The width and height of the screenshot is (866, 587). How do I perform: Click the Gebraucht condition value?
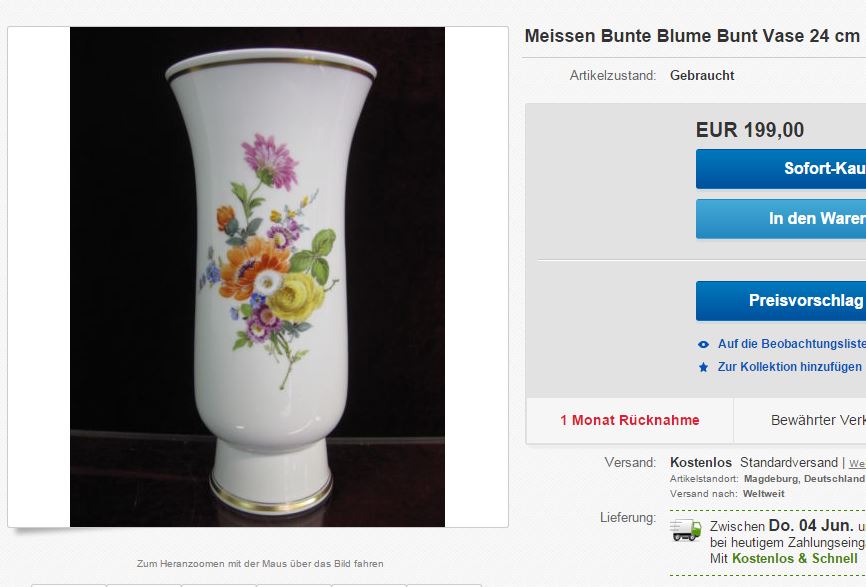pyautogui.click(x=702, y=75)
